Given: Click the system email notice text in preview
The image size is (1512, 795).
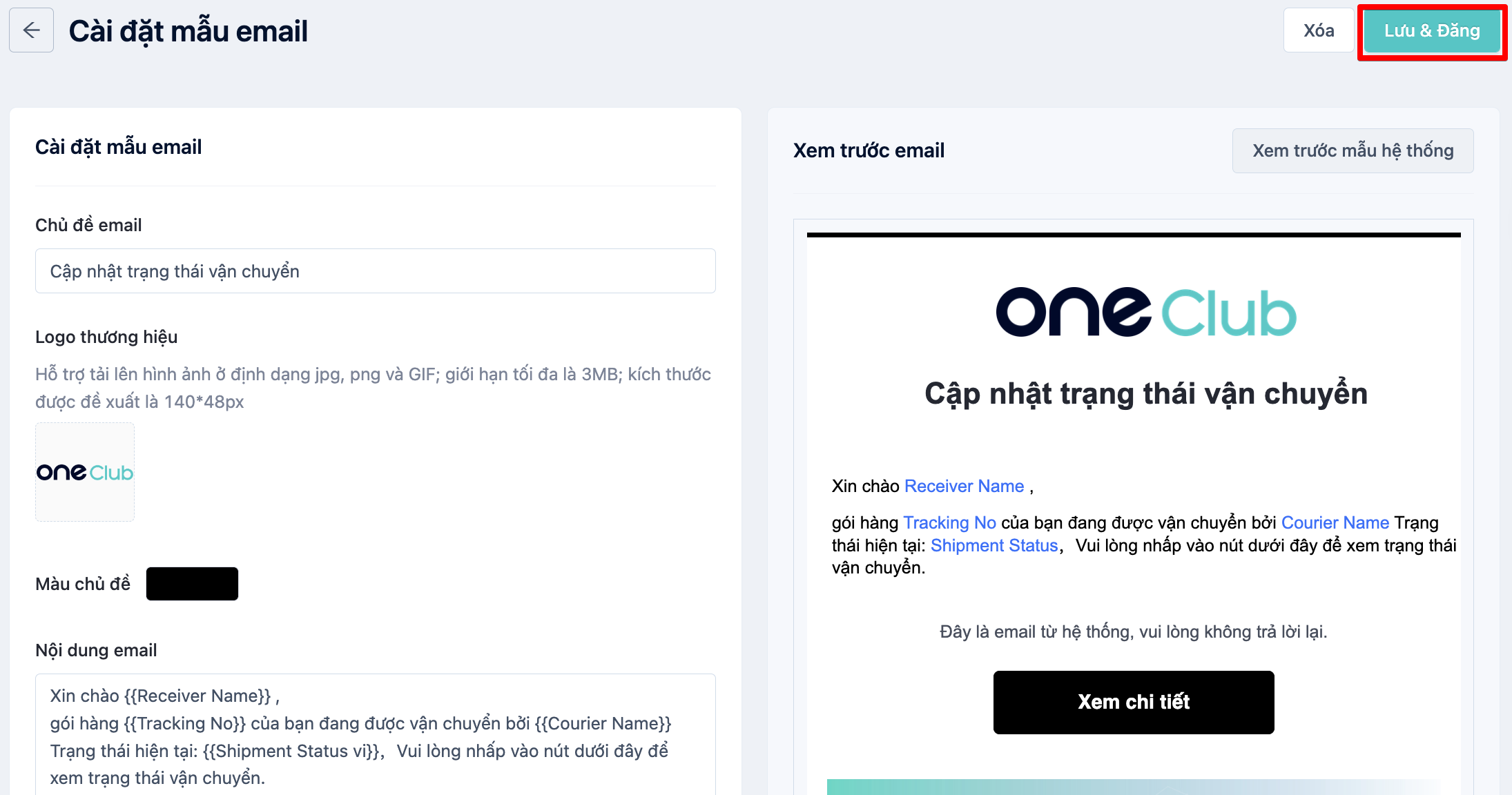Looking at the screenshot, I should point(1134,632).
